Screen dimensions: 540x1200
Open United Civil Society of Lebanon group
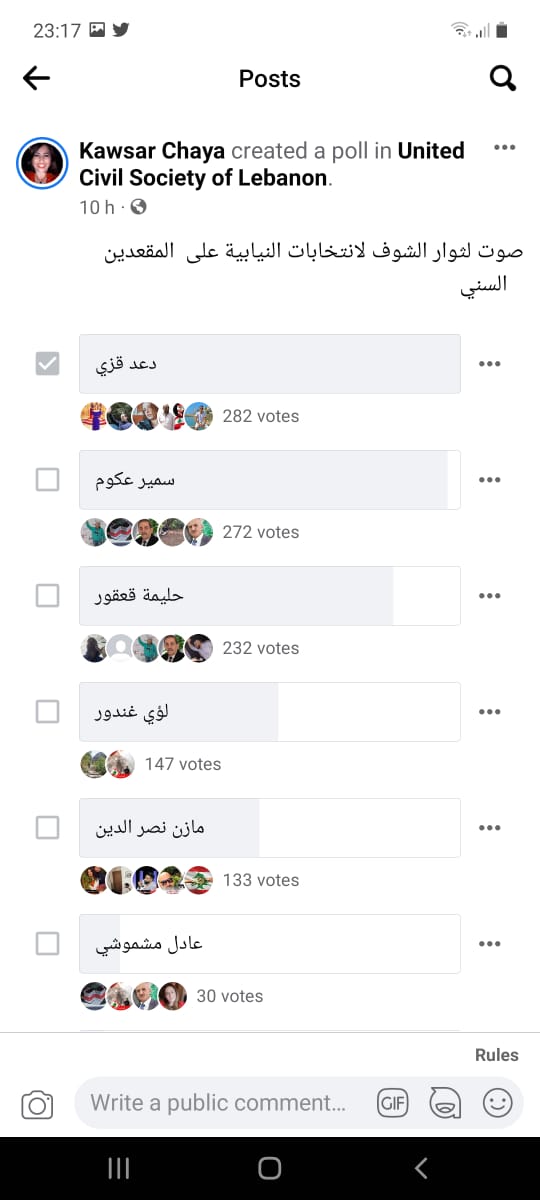click(x=271, y=164)
